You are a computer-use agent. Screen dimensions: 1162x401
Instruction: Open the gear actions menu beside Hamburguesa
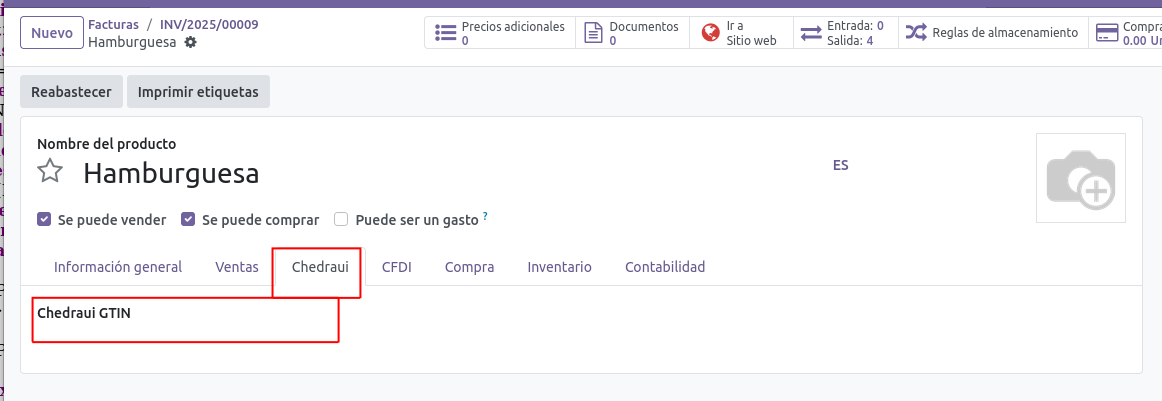click(191, 42)
